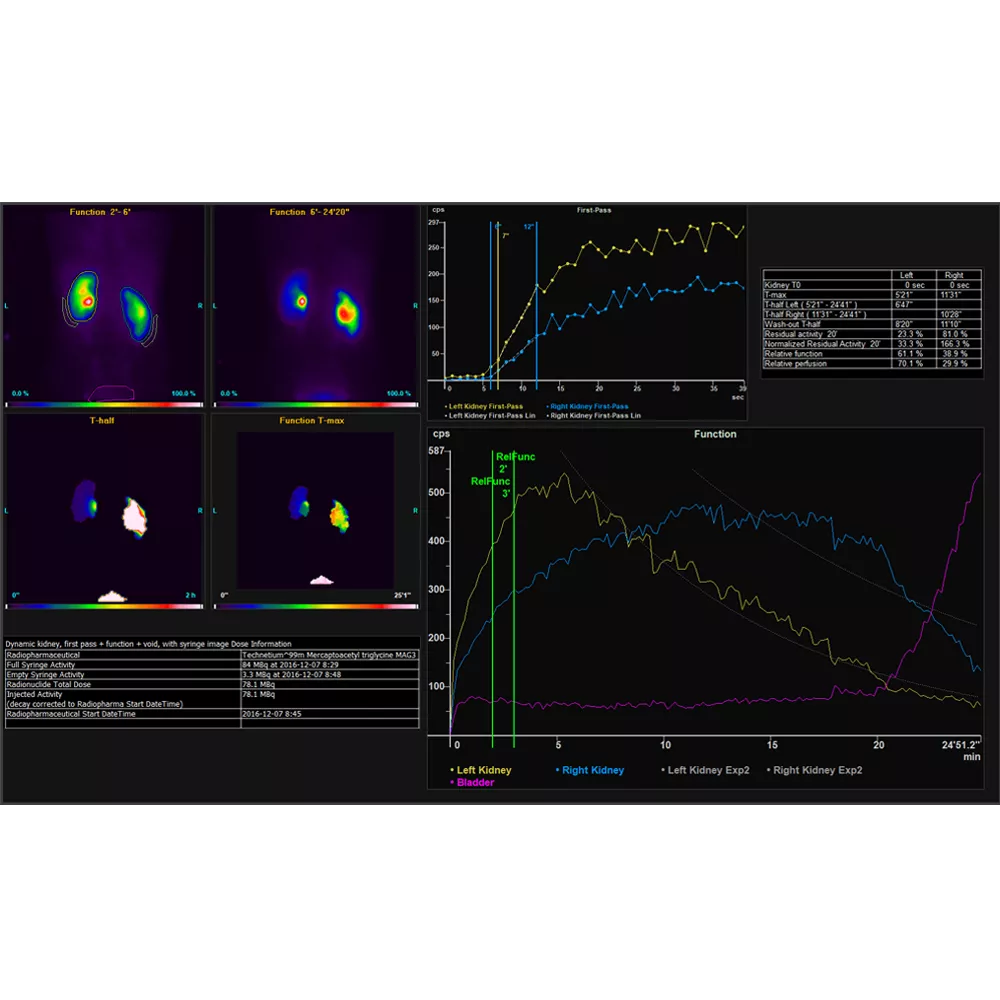This screenshot has width=1000, height=1000.
Task: Click the right Relative function value 38.9 %
Action: (x=955, y=353)
